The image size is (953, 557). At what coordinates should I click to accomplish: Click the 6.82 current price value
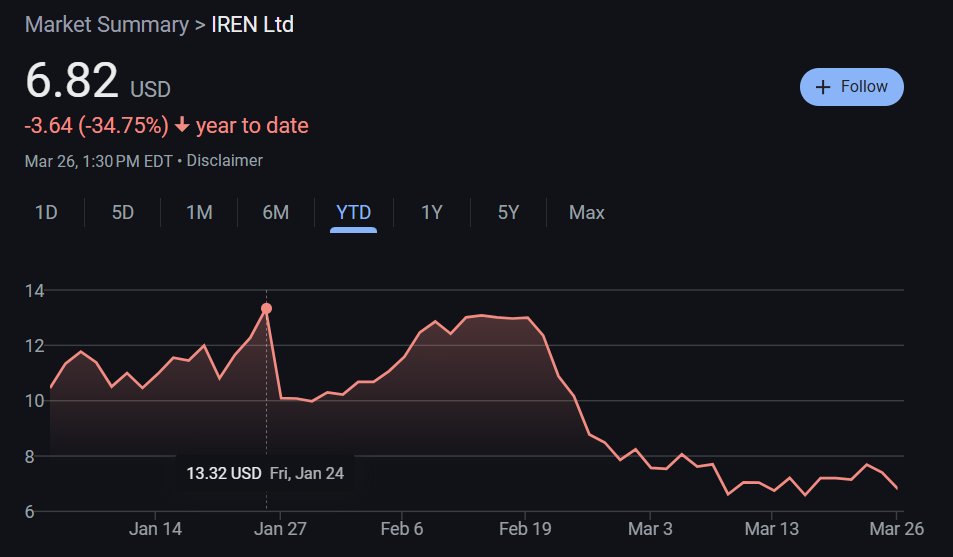tap(72, 80)
